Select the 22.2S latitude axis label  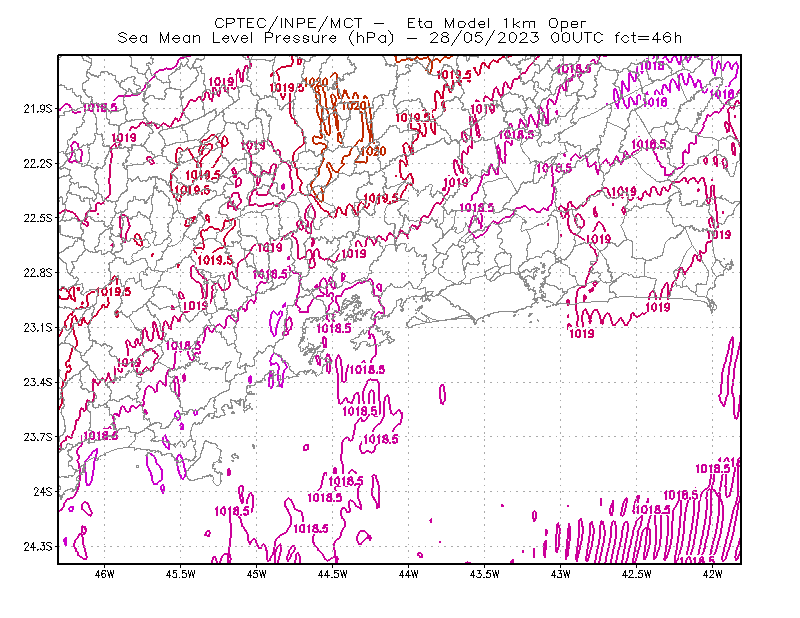(x=38, y=163)
